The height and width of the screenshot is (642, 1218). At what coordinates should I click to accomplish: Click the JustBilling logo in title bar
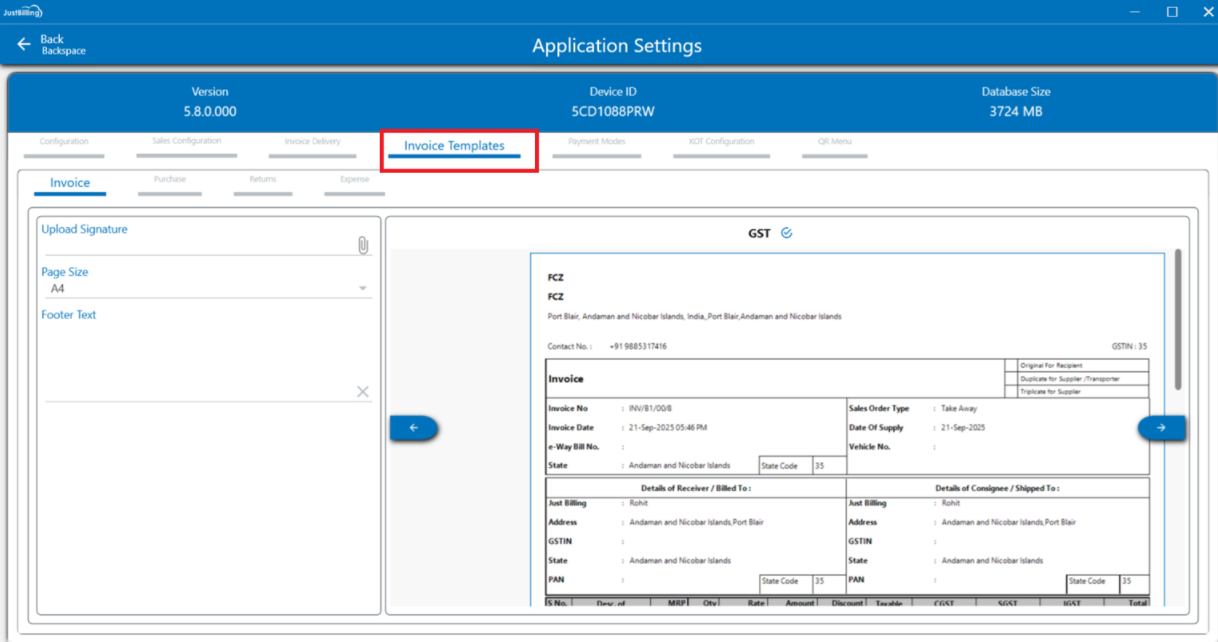click(x=22, y=11)
